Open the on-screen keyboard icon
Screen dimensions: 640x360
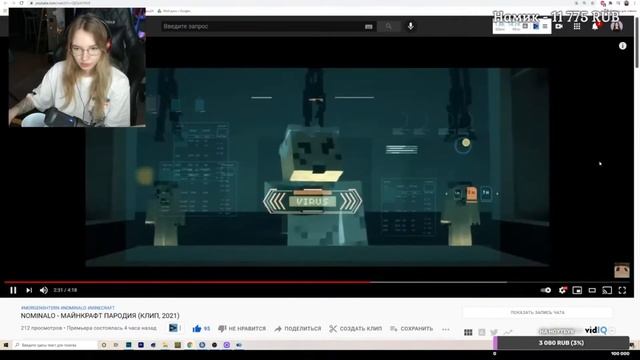369,27
